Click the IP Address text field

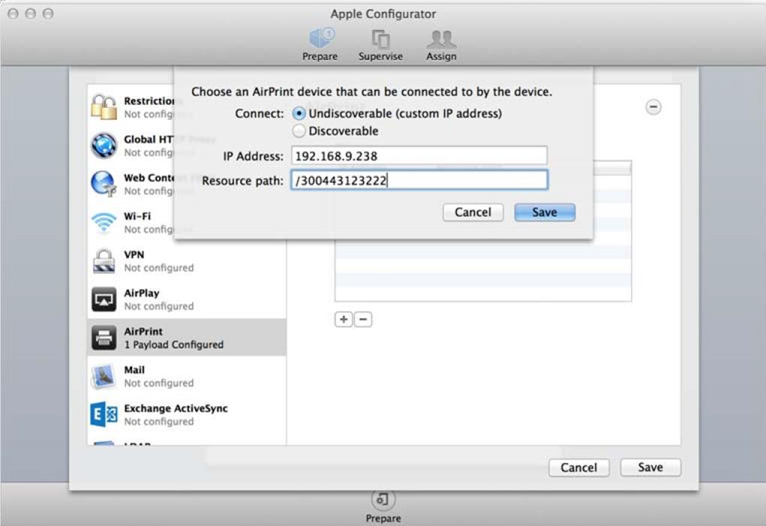[418, 156]
